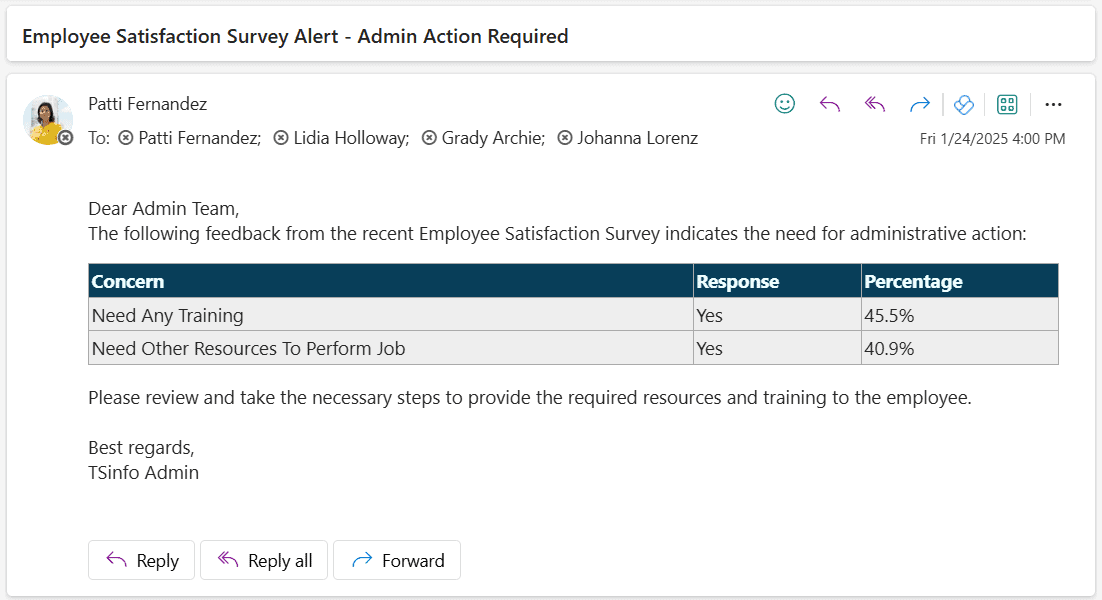This screenshot has height=600, width=1102.
Task: Select recipient Johanna Lorenz's name
Action: tap(638, 138)
